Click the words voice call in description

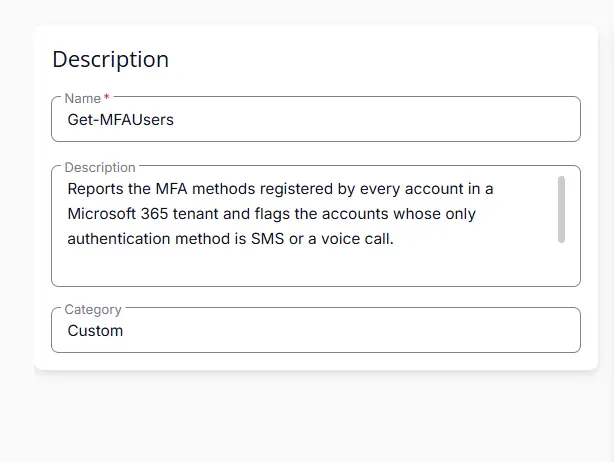(x=357, y=239)
